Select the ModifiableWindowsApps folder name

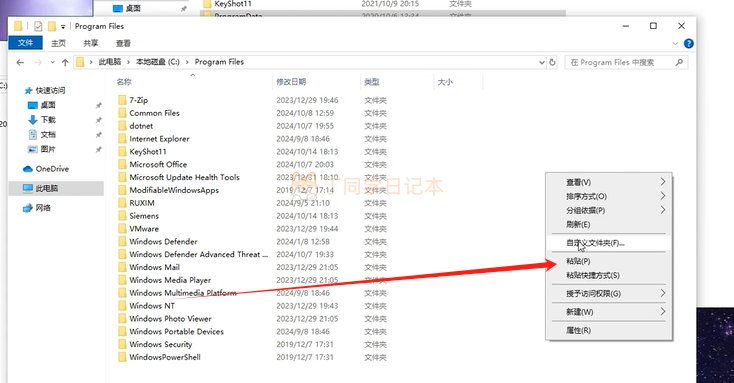[174, 190]
